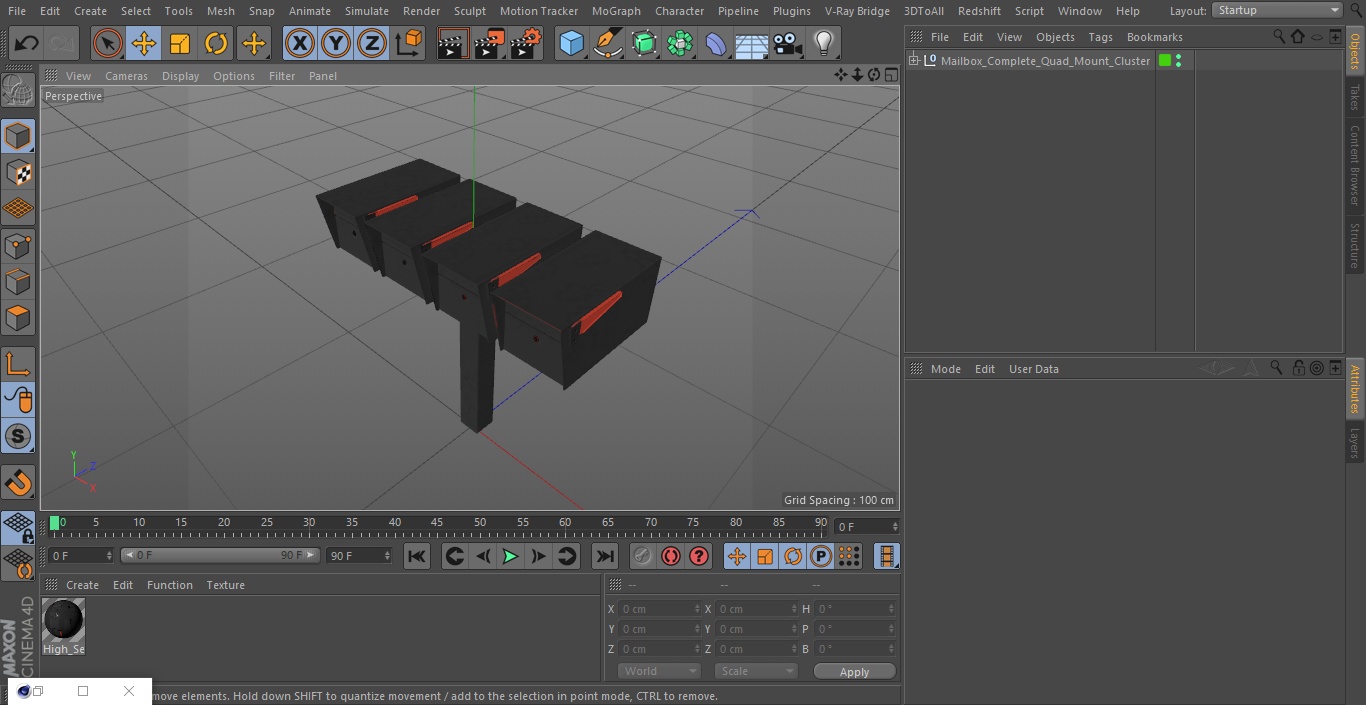Add a Camera object
Viewport: 1366px width, 705px height.
788,43
